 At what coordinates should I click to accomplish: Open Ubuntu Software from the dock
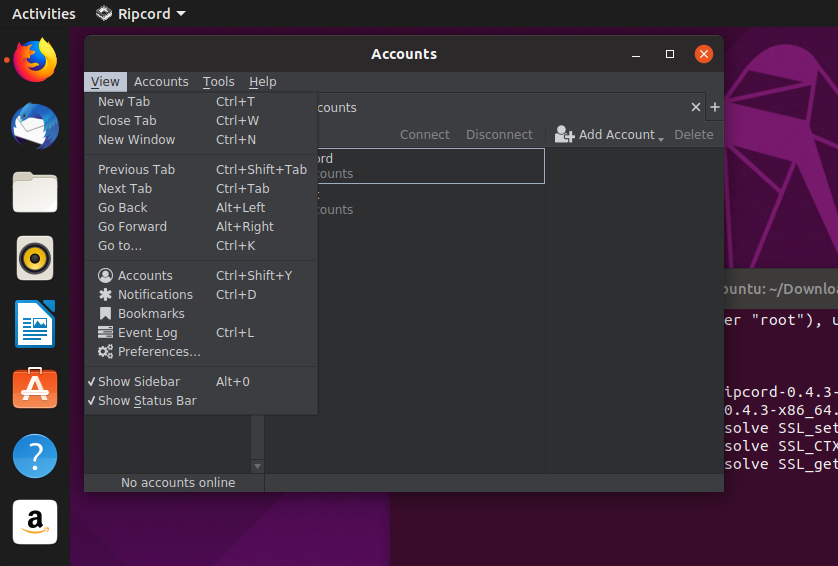pos(35,389)
